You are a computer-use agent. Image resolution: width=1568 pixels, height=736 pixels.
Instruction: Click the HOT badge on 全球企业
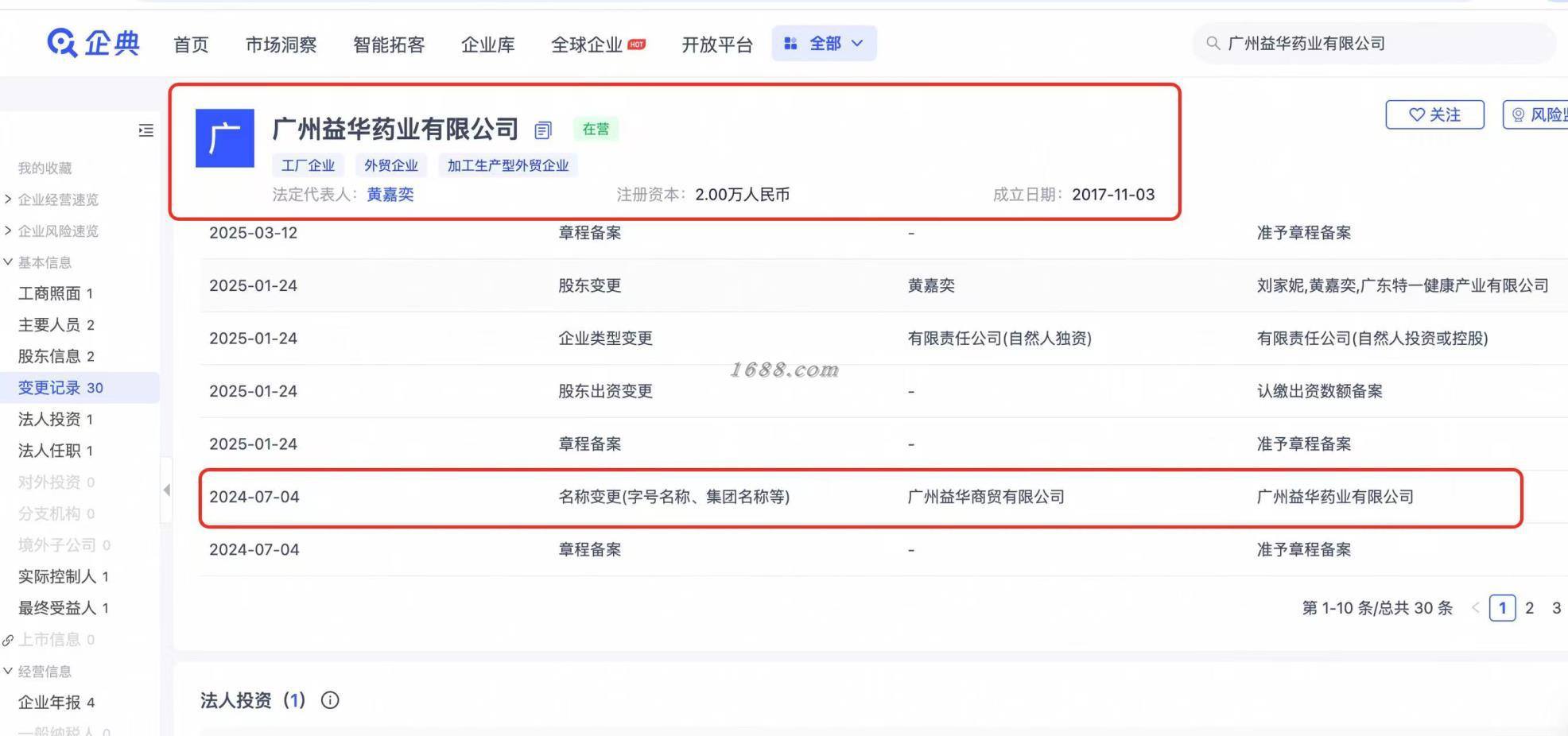point(637,45)
